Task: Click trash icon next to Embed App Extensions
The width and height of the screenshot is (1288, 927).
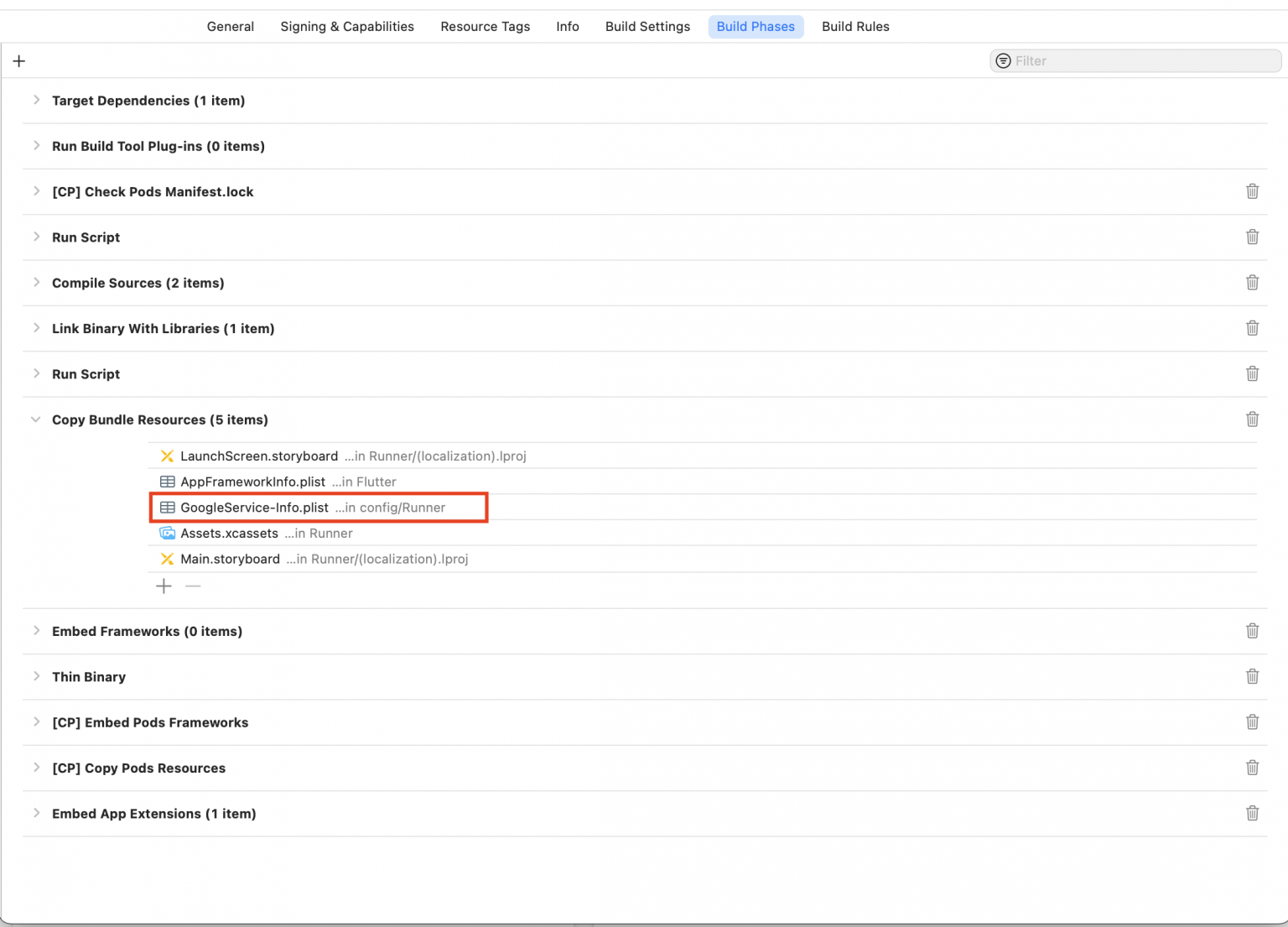Action: coord(1252,814)
